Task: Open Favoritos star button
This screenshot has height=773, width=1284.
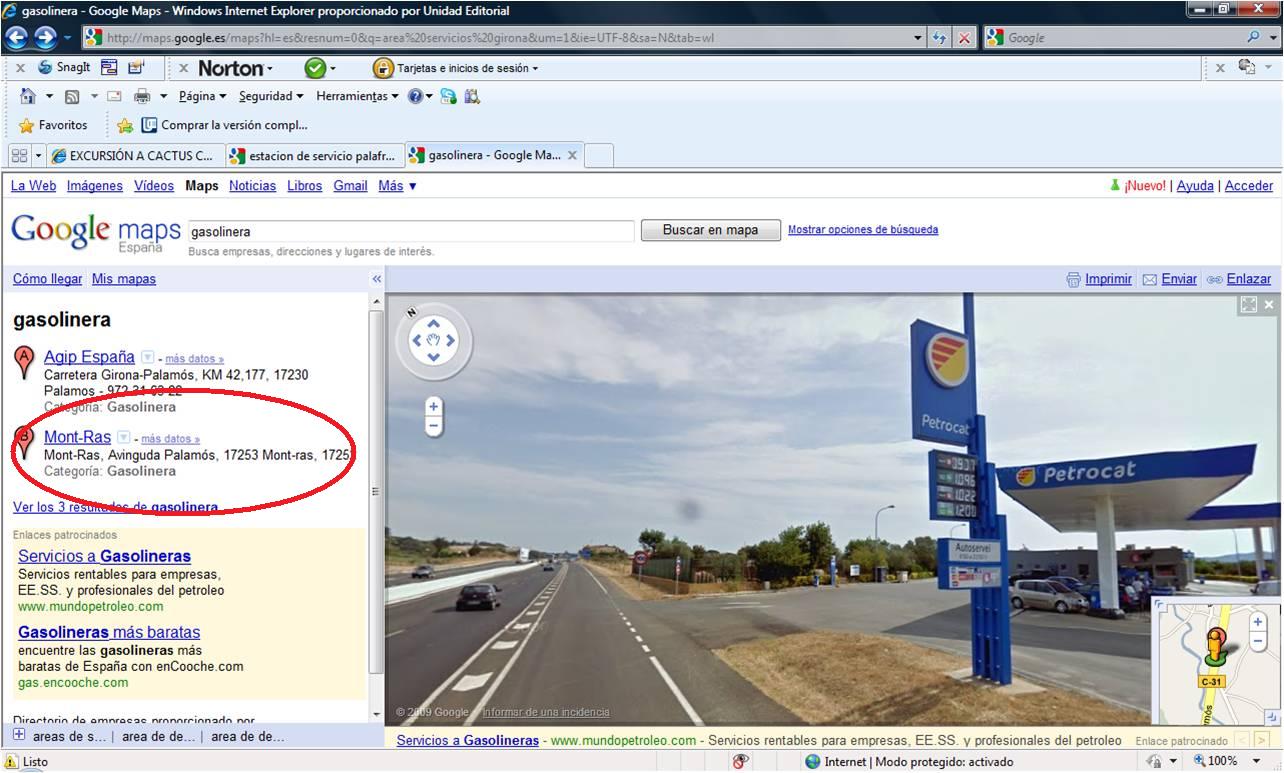Action: pyautogui.click(x=54, y=125)
